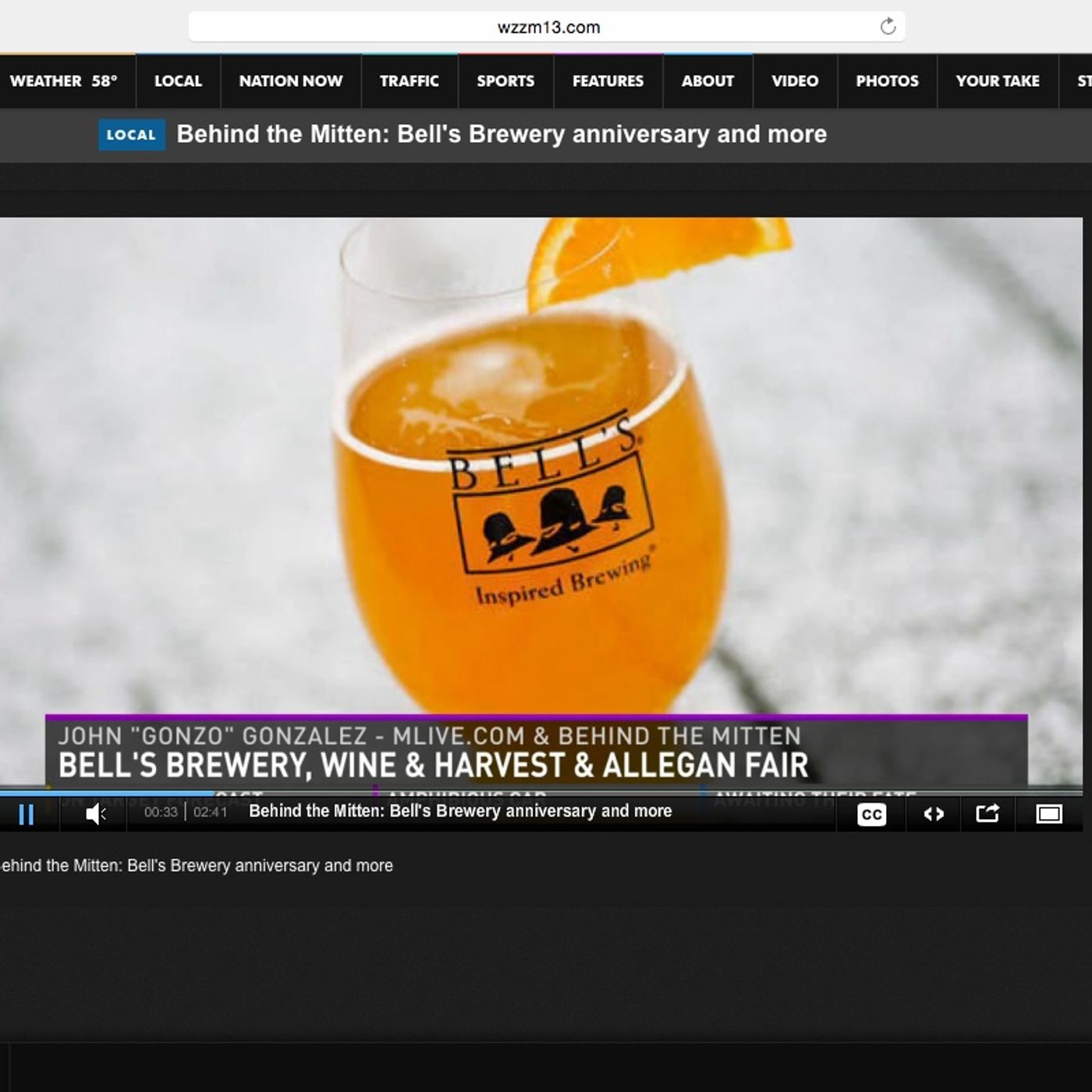Open the About menu

click(707, 81)
